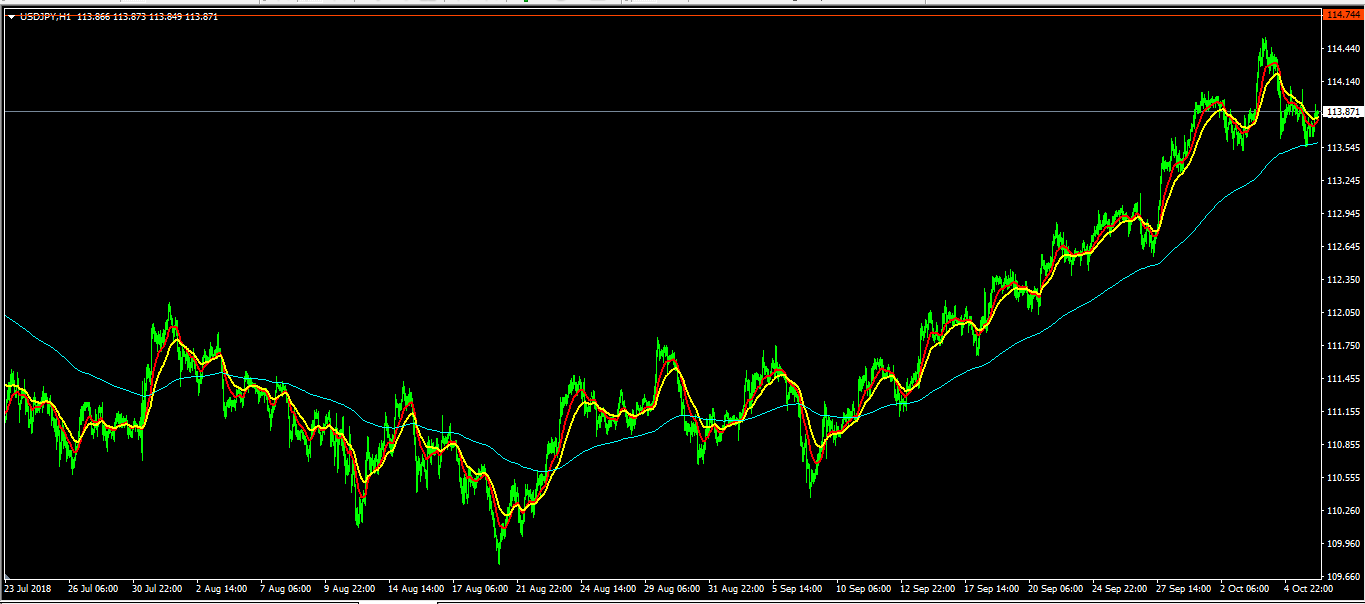1365x604 pixels.
Task: Click 109.660 on the price scale
Action: (1342, 577)
